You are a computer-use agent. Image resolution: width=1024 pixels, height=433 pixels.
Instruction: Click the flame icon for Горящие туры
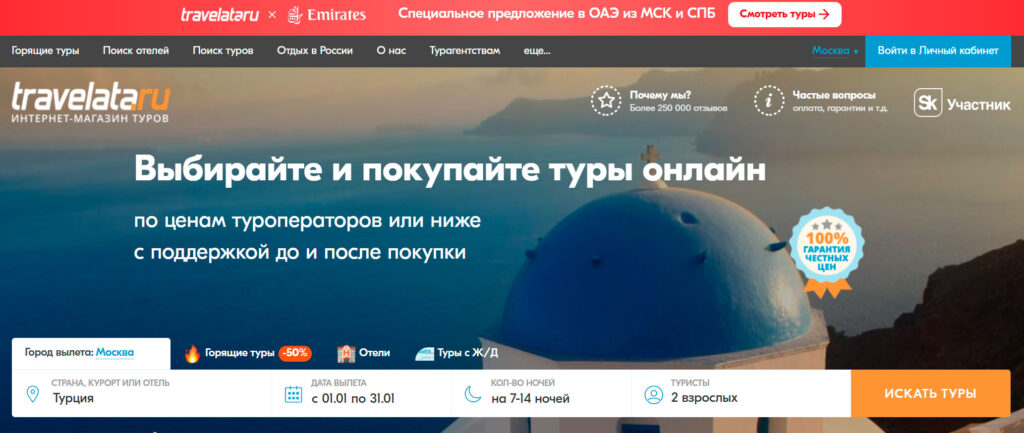coord(192,353)
